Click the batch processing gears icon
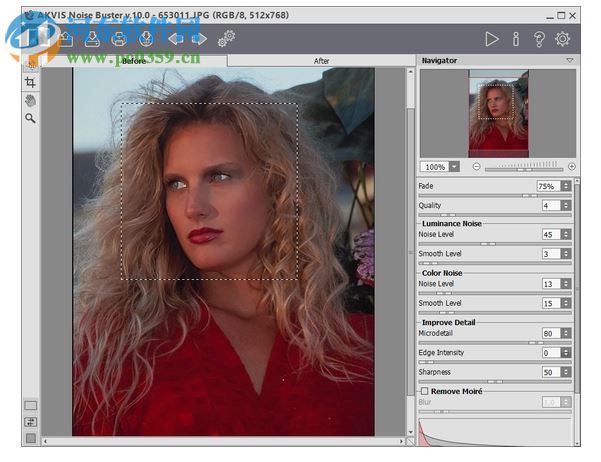601x462 pixels. click(x=227, y=38)
